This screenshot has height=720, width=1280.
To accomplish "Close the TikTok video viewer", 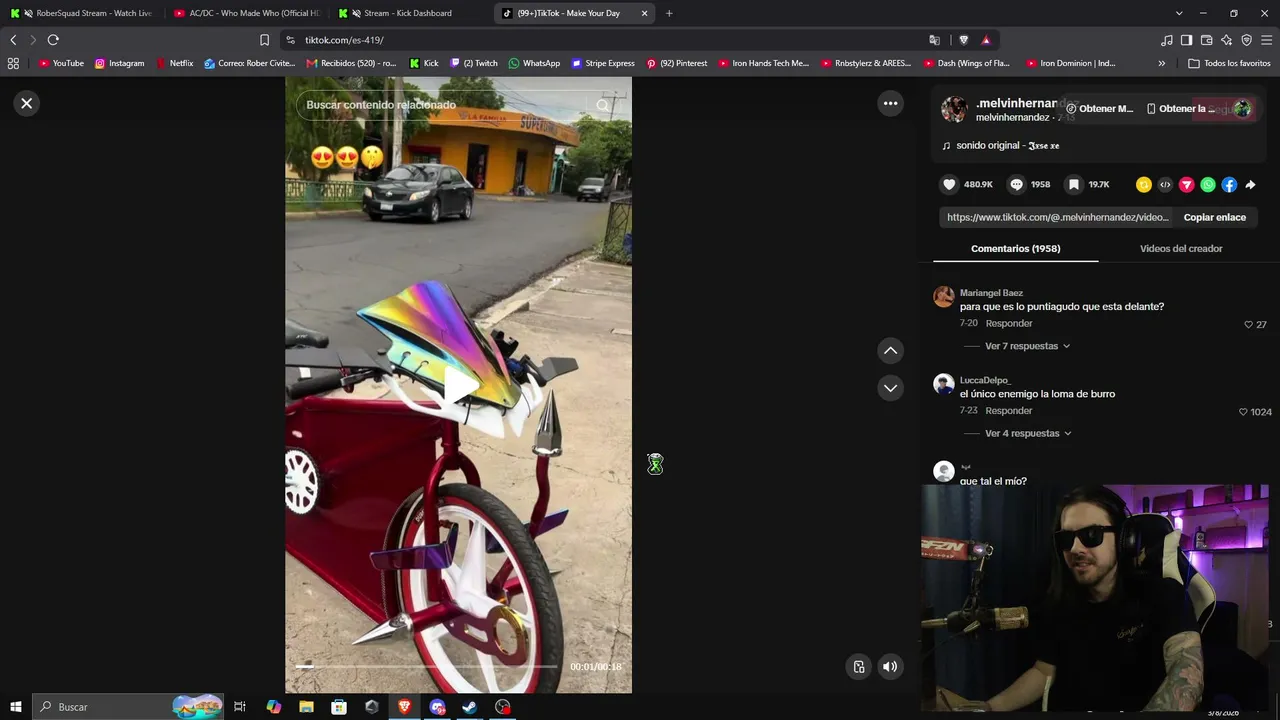I will click(x=27, y=103).
